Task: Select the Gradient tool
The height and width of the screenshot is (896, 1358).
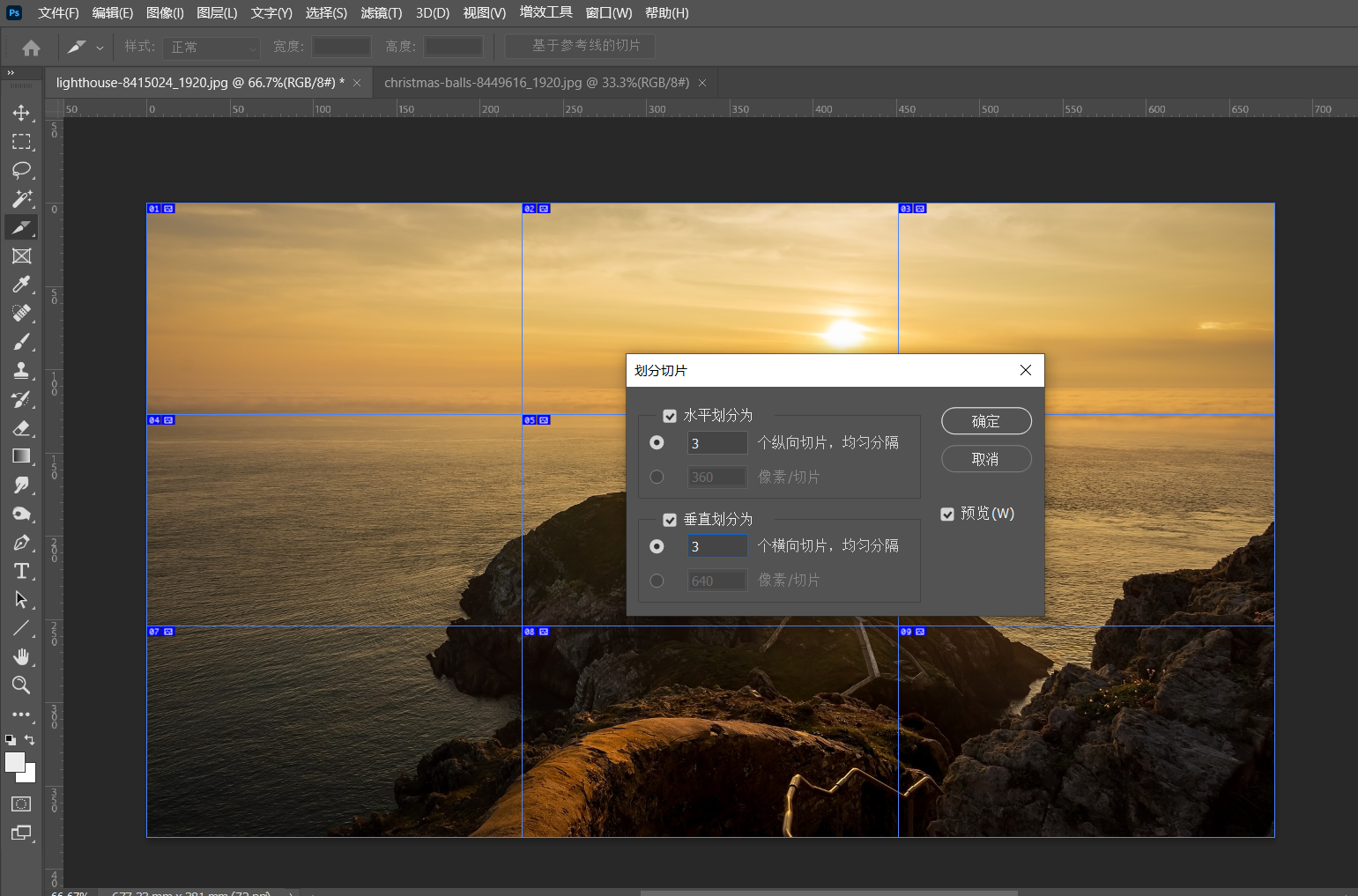Action: (21, 456)
